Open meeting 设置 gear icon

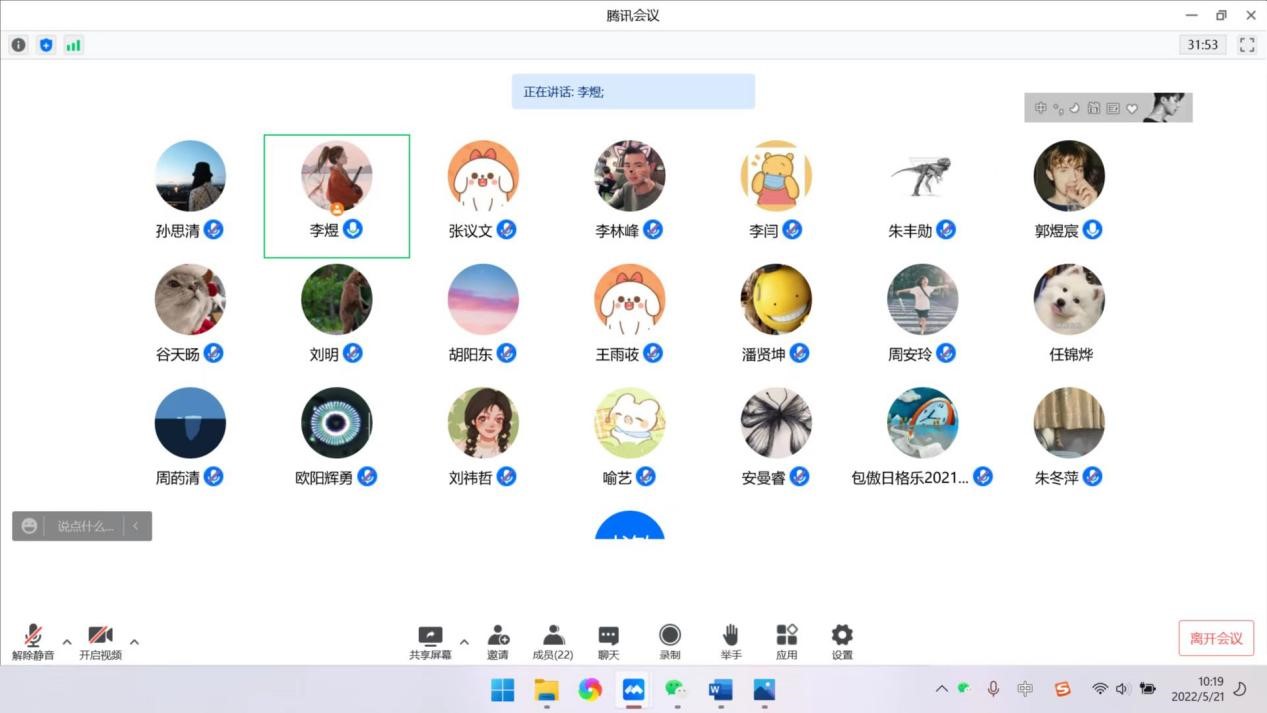(x=842, y=641)
